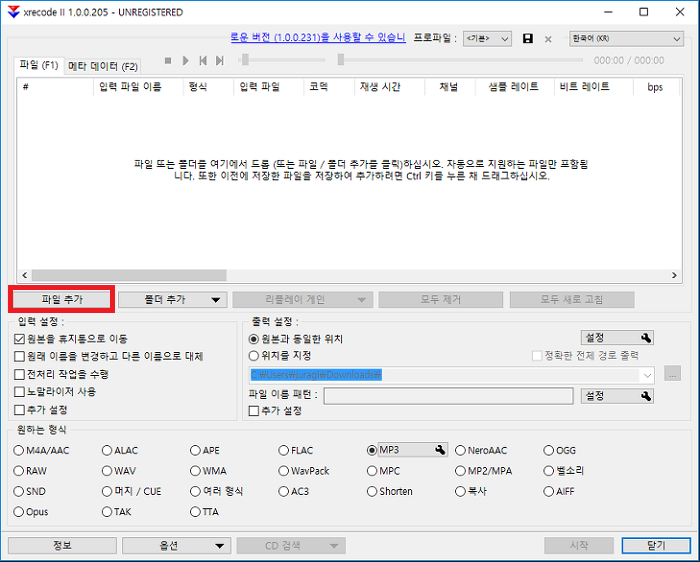The height and width of the screenshot is (562, 700).
Task: Select WMA output format
Action: (195, 471)
